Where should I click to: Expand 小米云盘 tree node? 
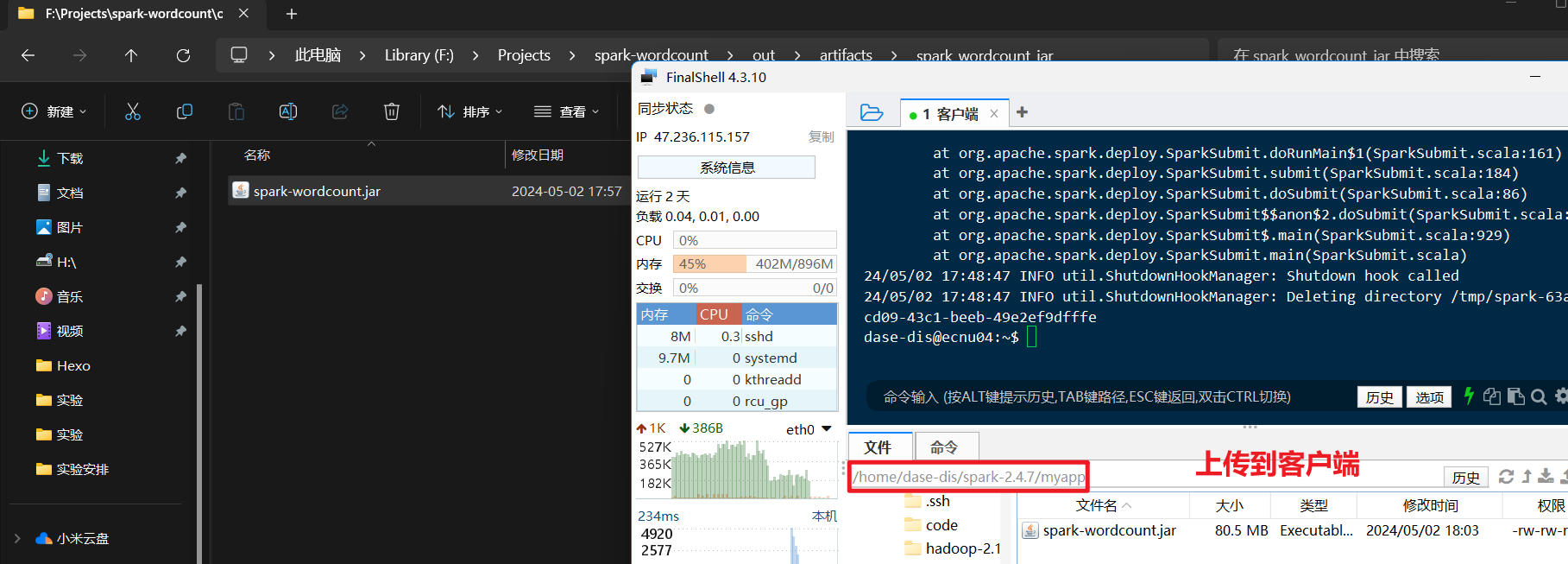[17, 538]
